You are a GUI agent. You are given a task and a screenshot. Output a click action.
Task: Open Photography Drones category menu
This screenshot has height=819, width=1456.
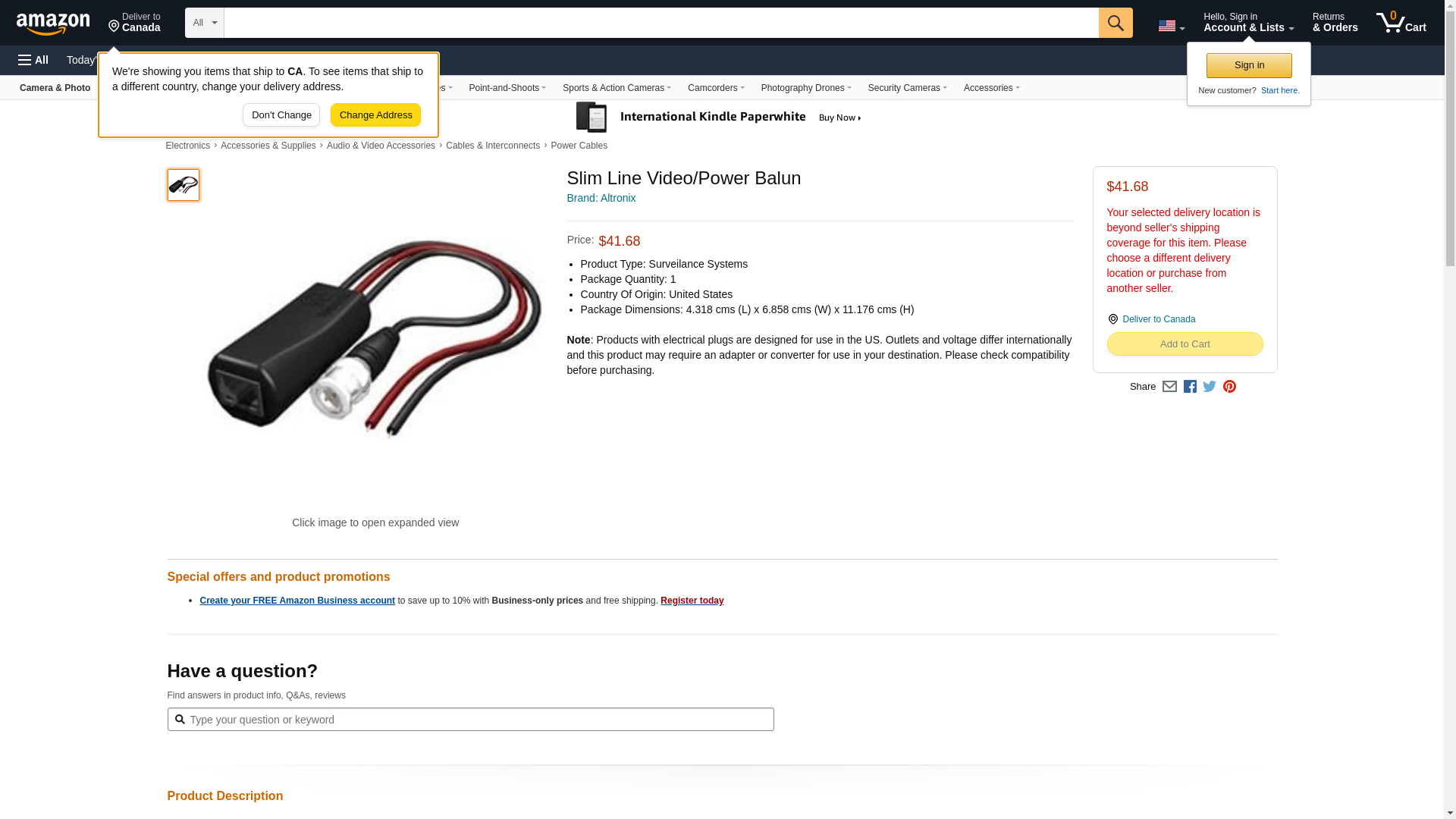(x=806, y=88)
